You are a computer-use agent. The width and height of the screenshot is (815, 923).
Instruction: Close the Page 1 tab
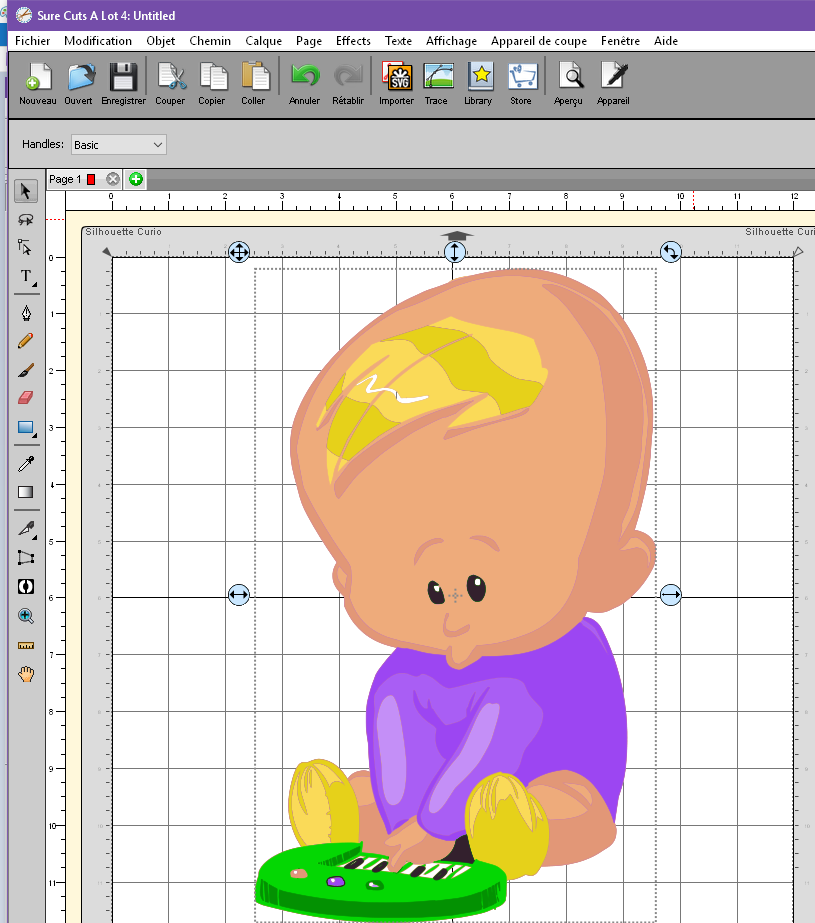tap(113, 179)
